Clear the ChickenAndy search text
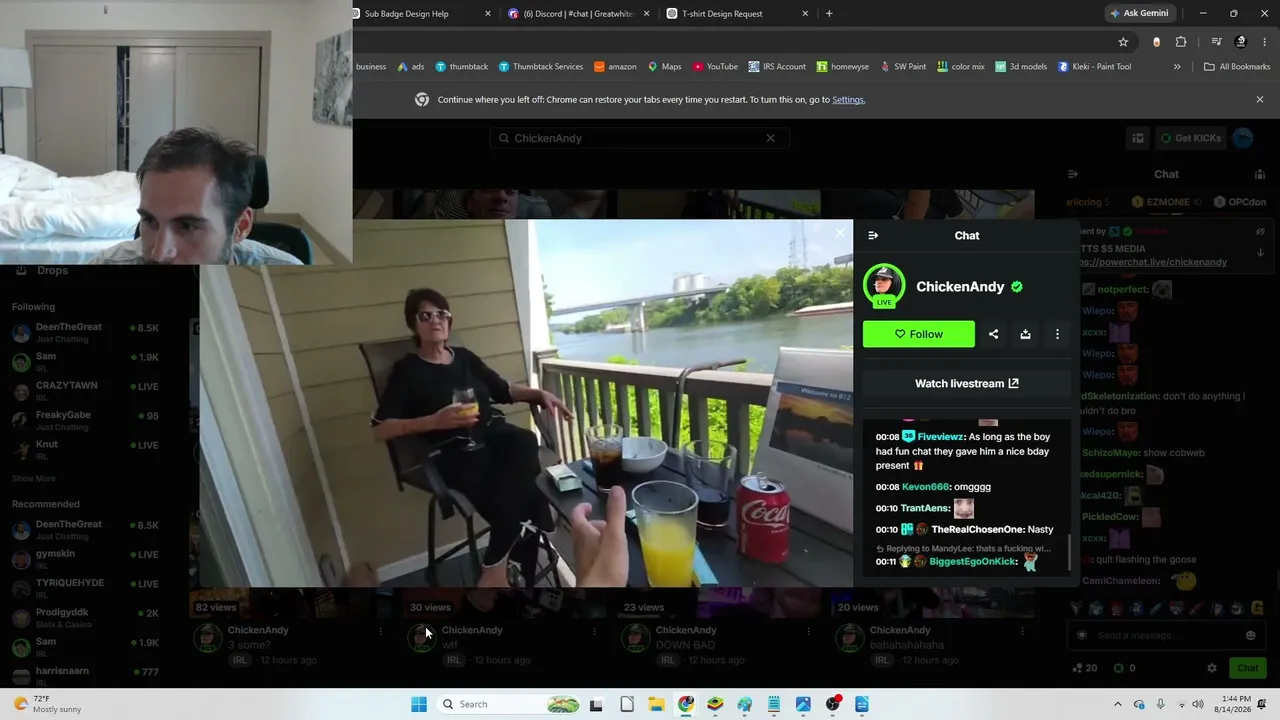 770,138
